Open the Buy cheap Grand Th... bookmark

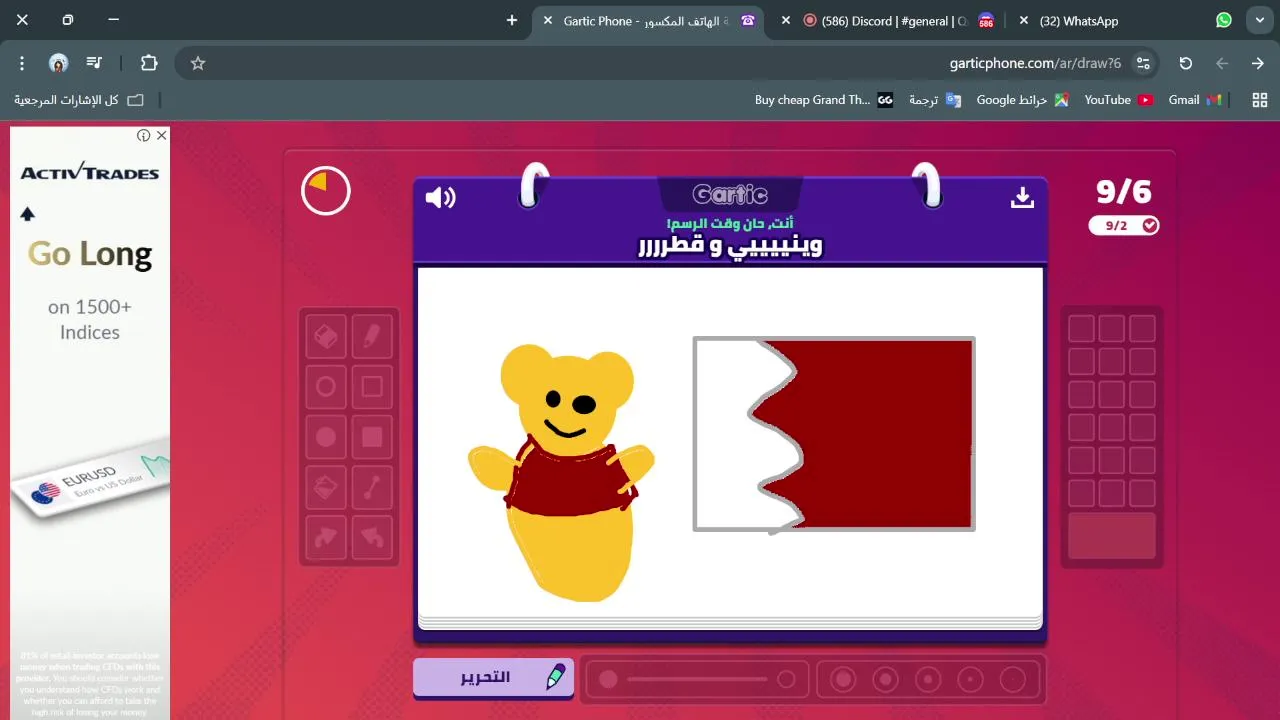tap(824, 100)
